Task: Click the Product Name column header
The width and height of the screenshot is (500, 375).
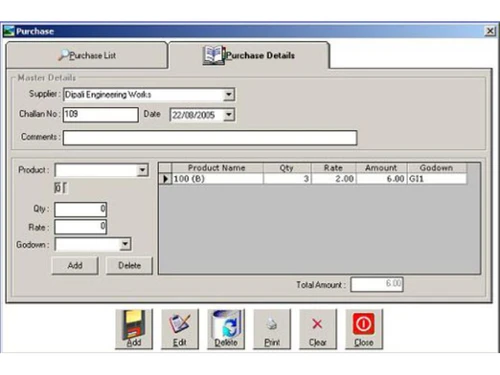Action: (x=217, y=168)
